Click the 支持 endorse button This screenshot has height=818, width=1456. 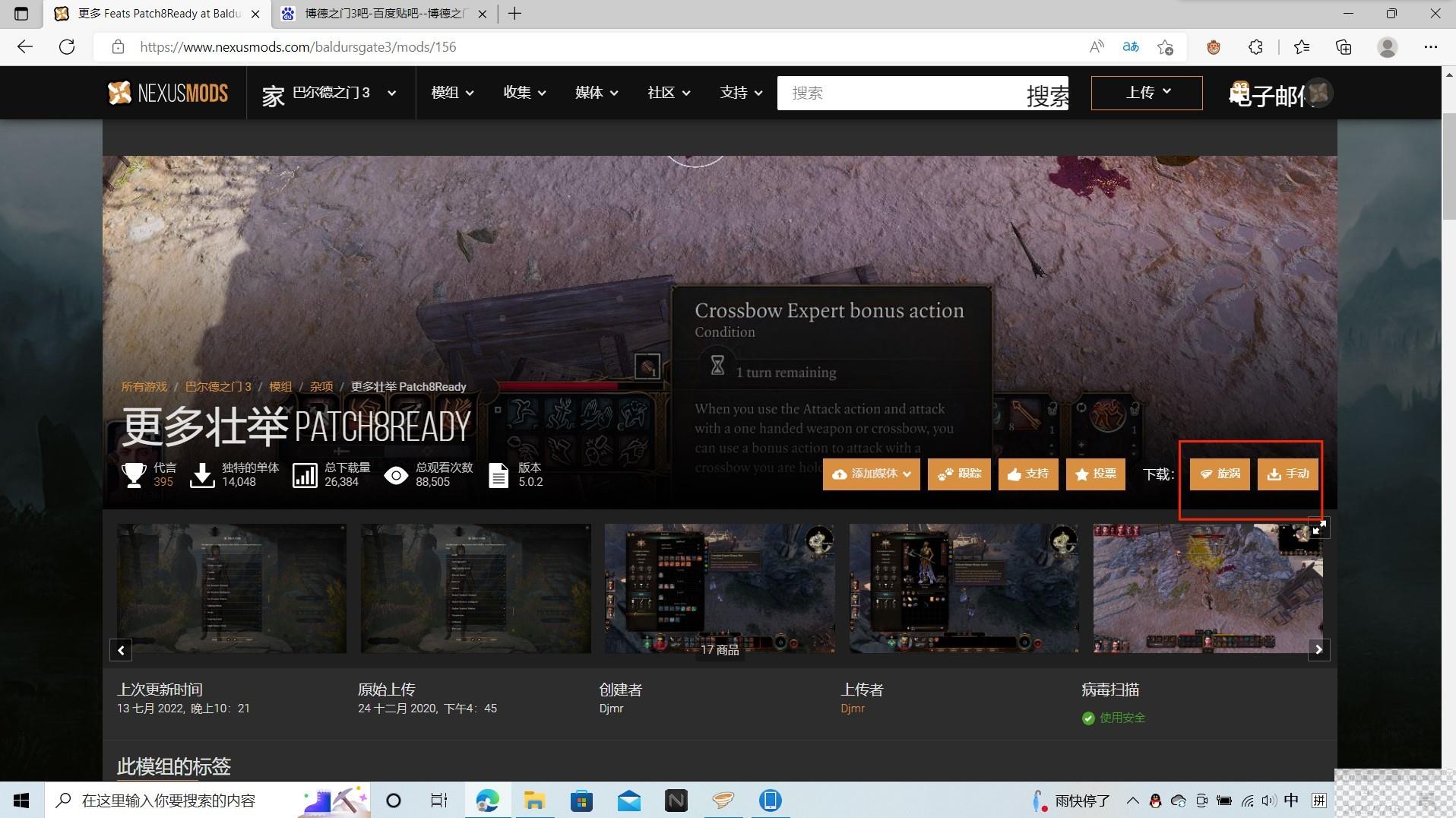pos(1028,474)
